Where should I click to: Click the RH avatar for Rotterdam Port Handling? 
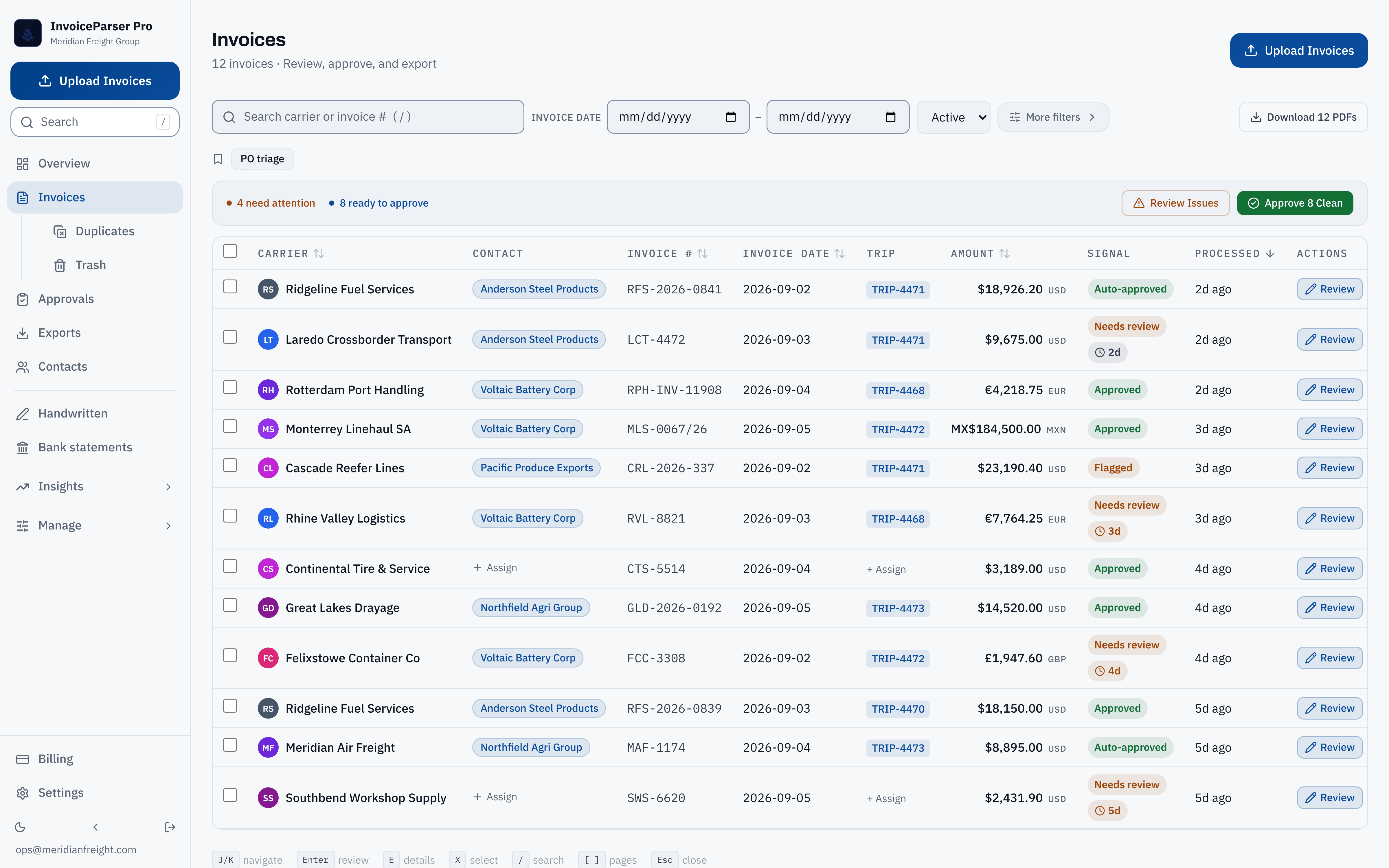268,390
